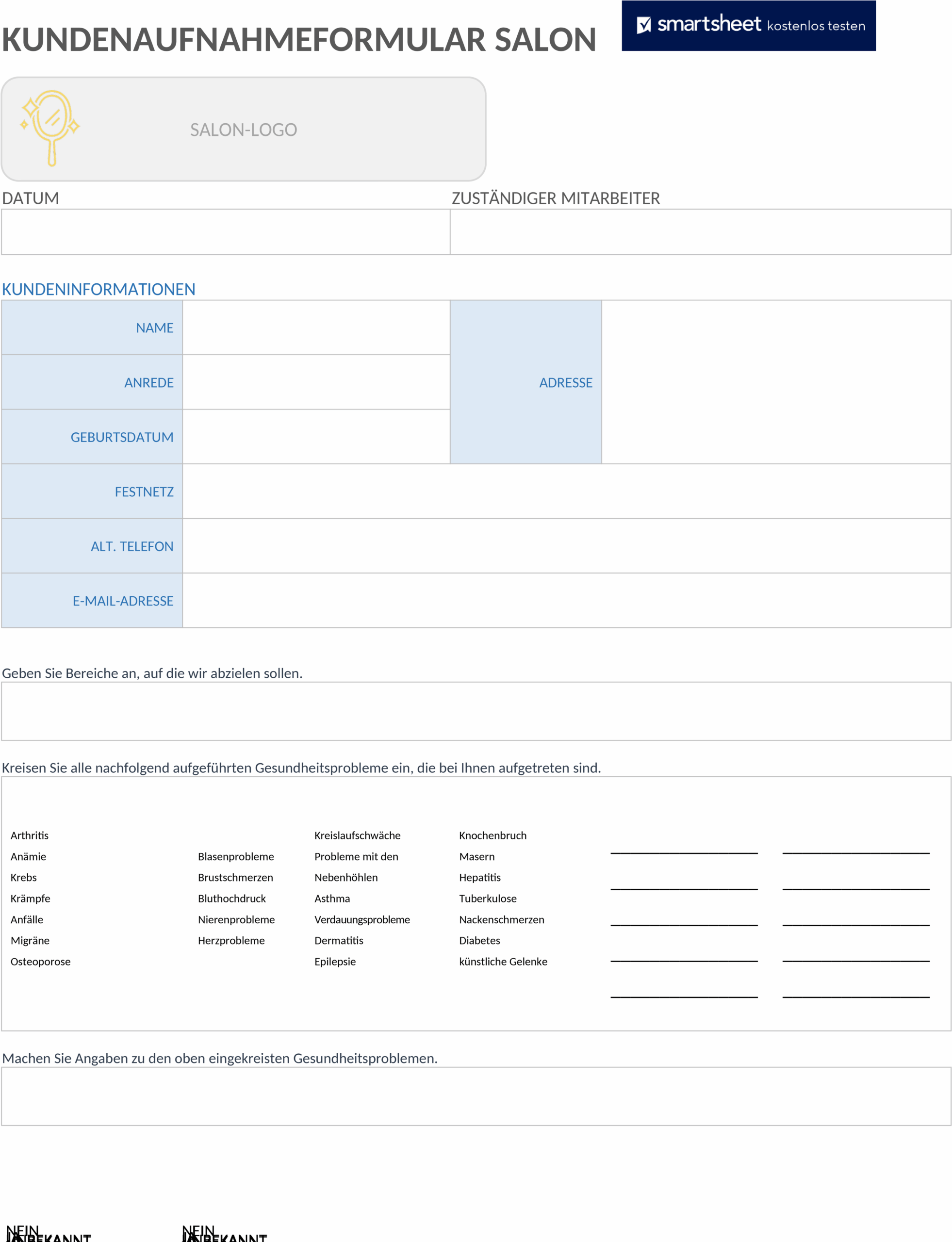
Task: Click the smartsheet checkmark logo icon
Action: coord(644,25)
